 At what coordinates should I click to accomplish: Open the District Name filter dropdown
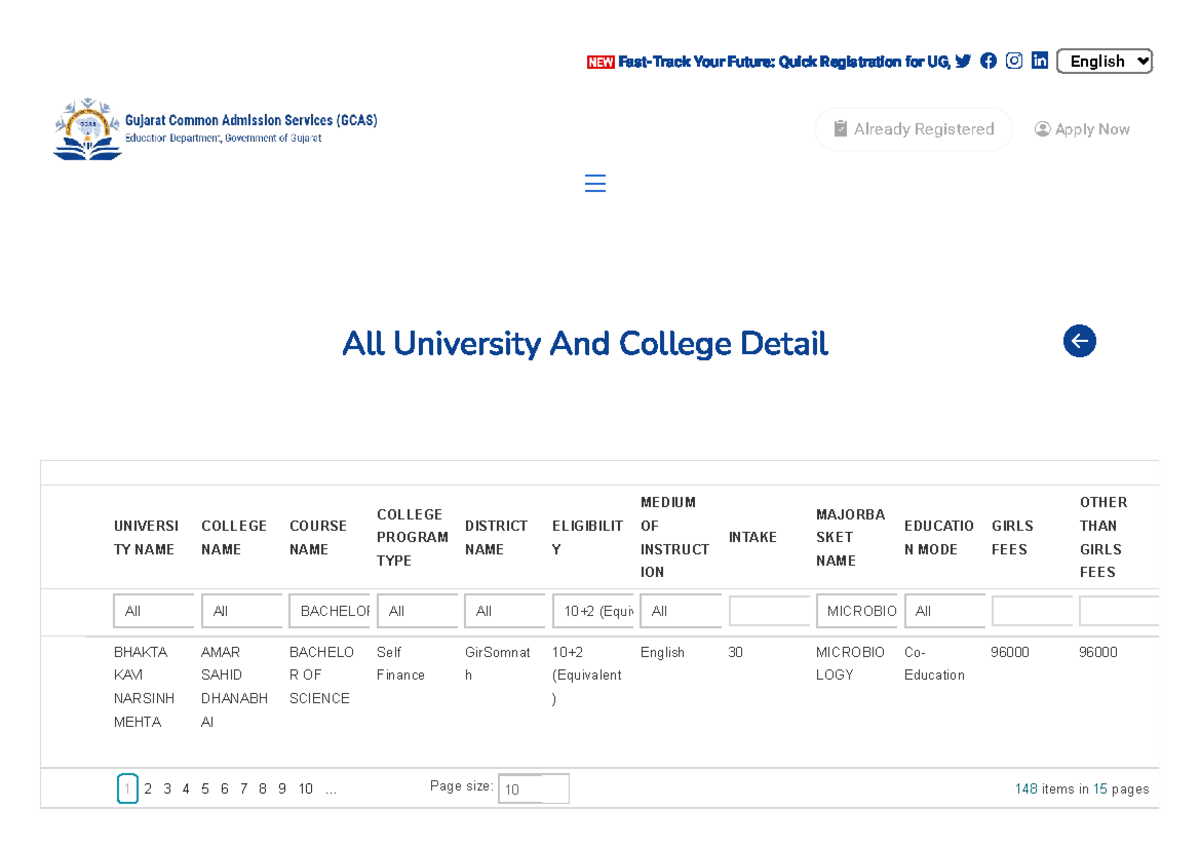coord(505,611)
